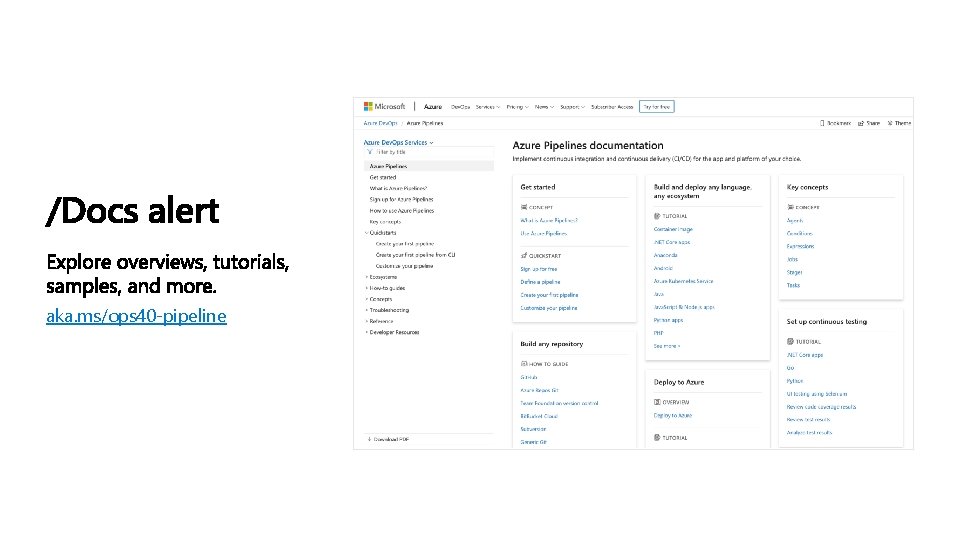Screen dimensions: 960x540
Task: Click the Azure DevOps breadcrumb link
Action: click(x=380, y=123)
